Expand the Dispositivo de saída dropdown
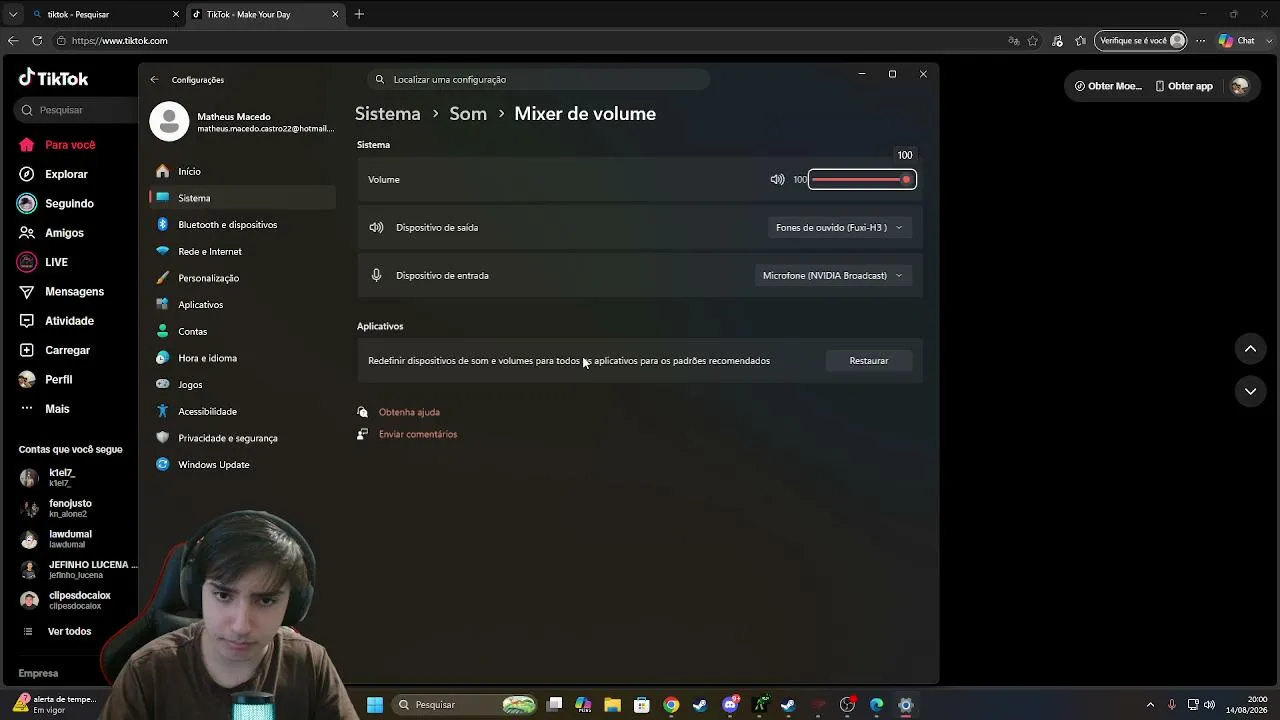 (839, 228)
